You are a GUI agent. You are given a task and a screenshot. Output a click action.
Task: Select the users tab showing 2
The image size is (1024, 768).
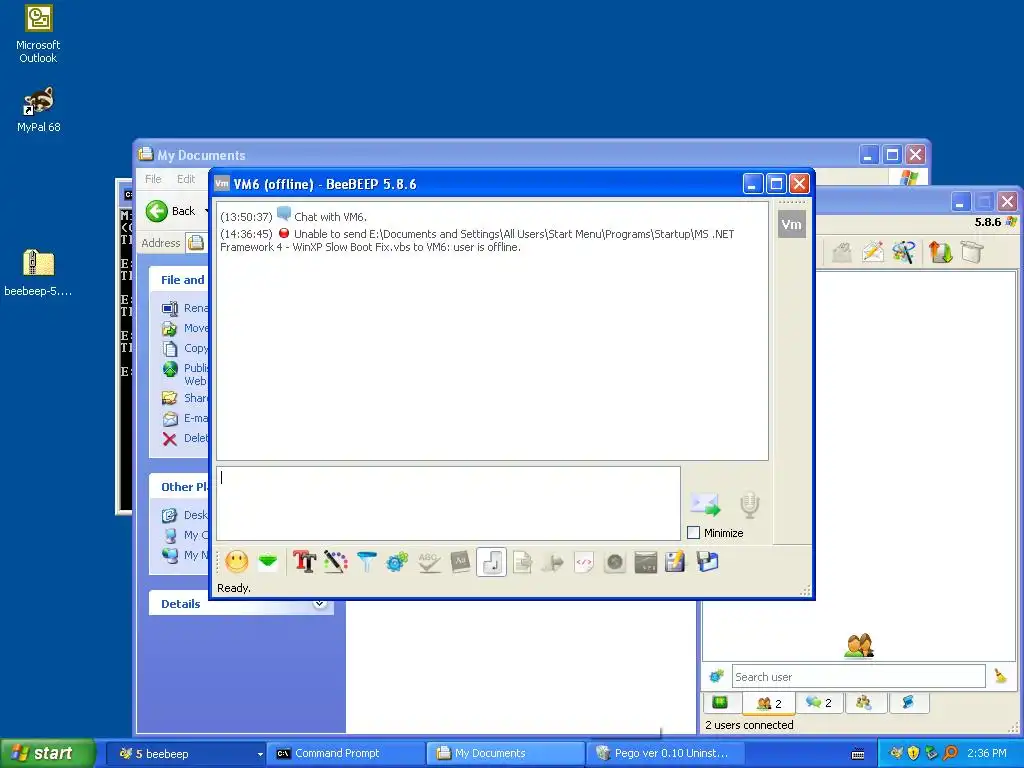769,703
